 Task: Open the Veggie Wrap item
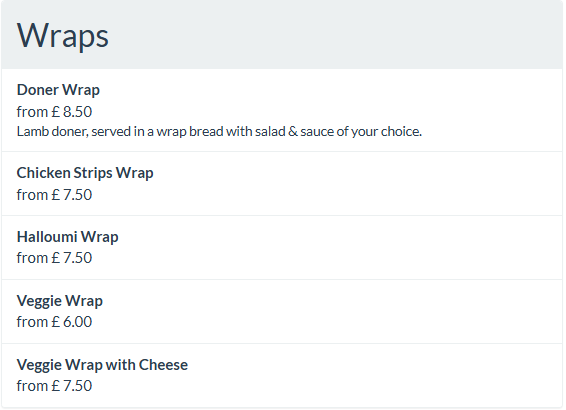pos(282,311)
